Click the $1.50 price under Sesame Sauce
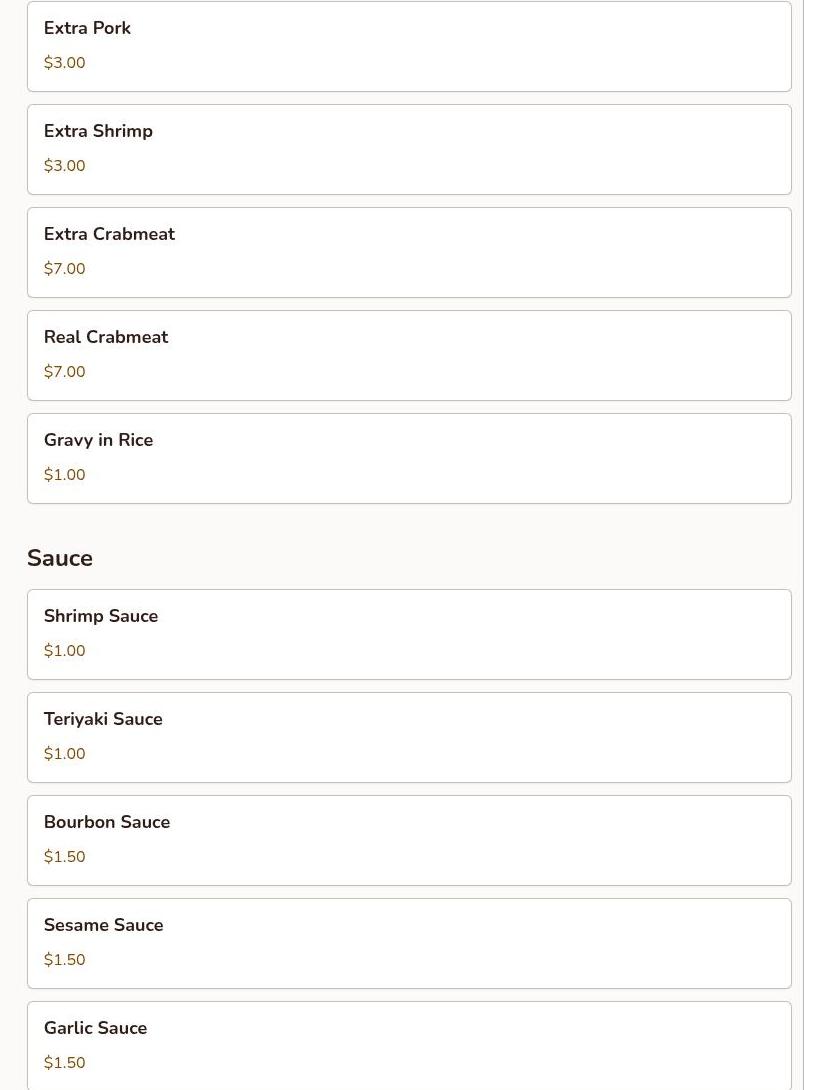Image resolution: width=824 pixels, height=1090 pixels. pos(65,960)
